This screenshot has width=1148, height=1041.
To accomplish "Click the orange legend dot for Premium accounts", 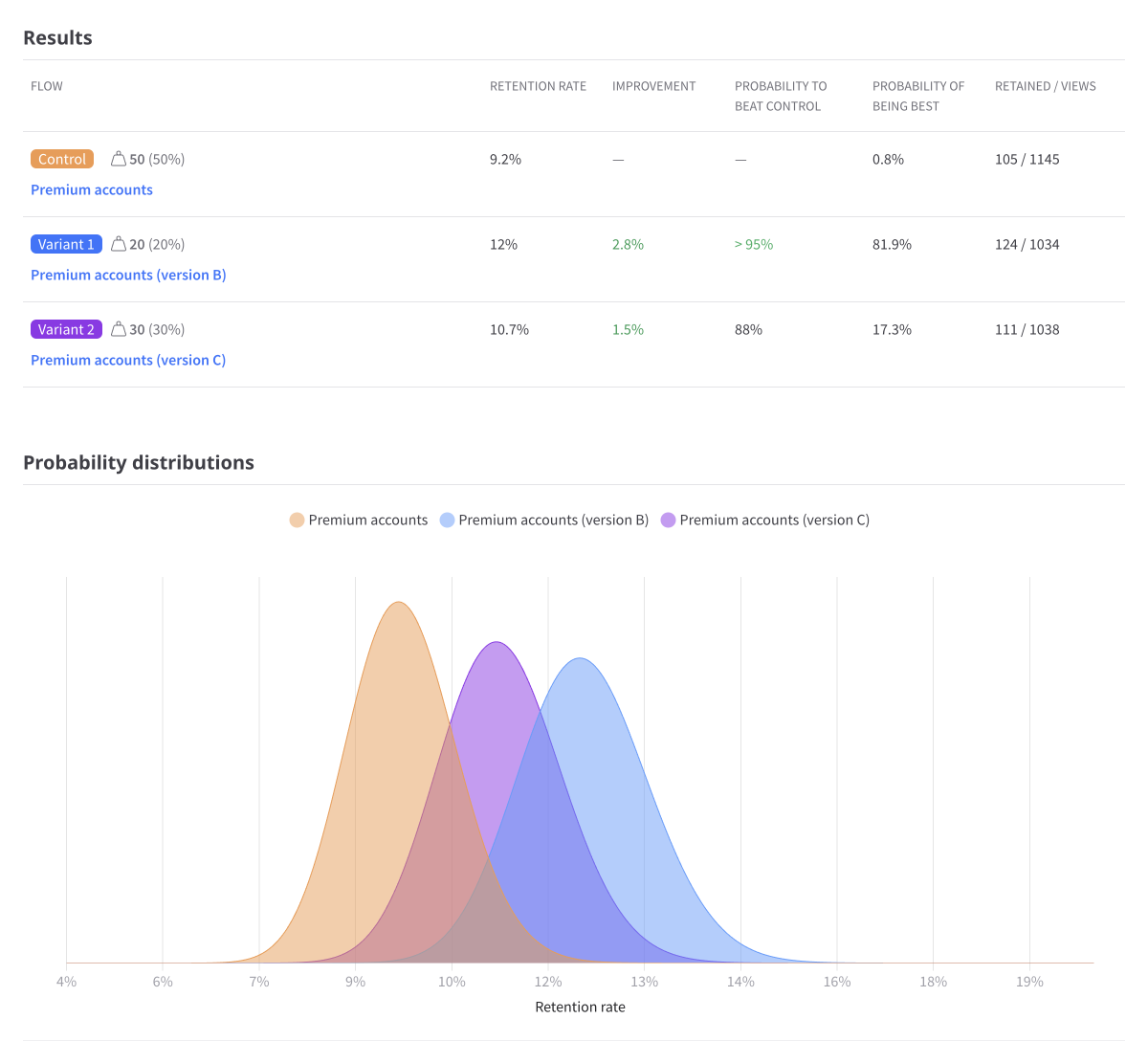I will pos(297,520).
